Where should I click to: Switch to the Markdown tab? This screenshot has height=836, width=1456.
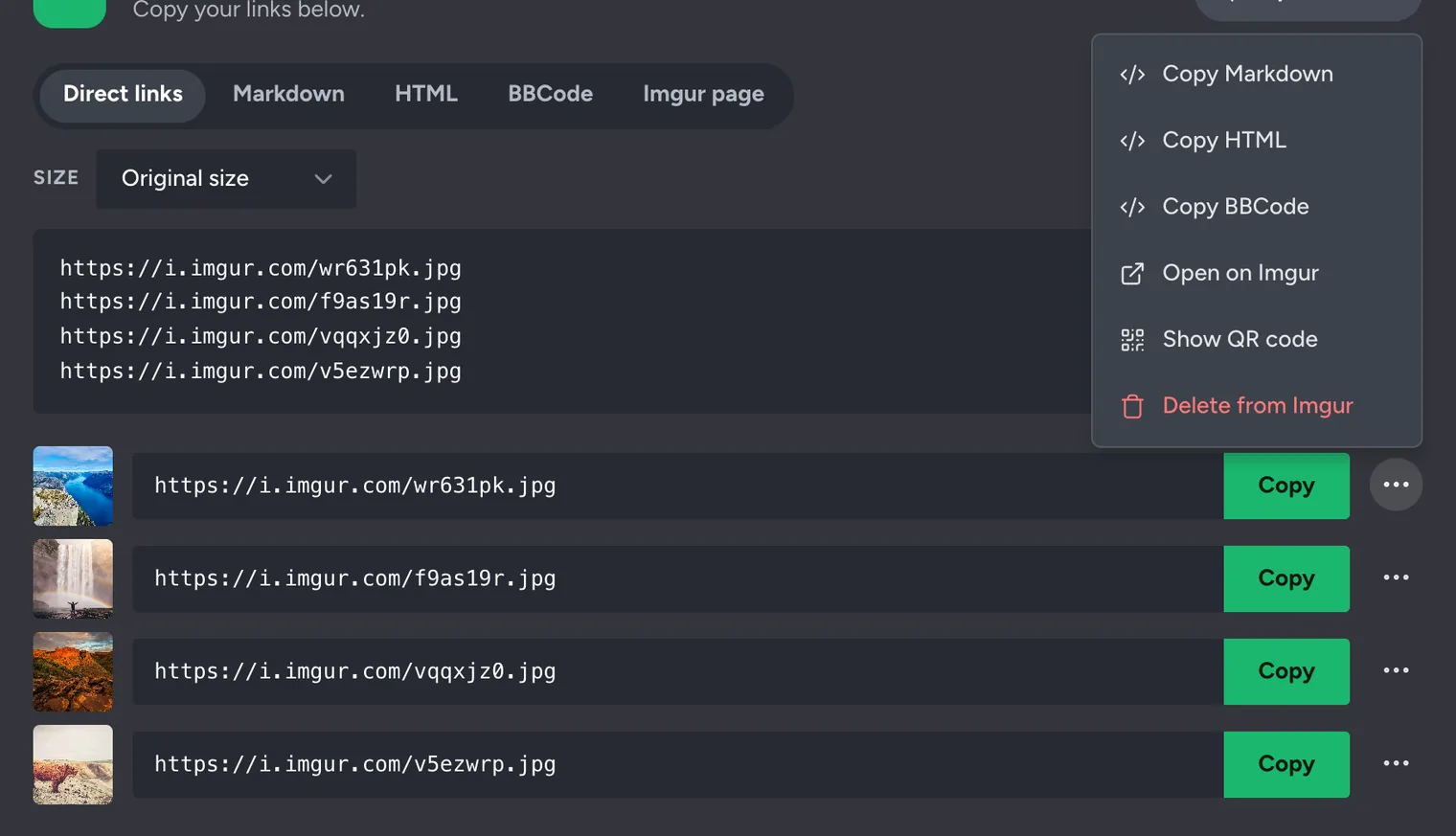[x=288, y=94]
